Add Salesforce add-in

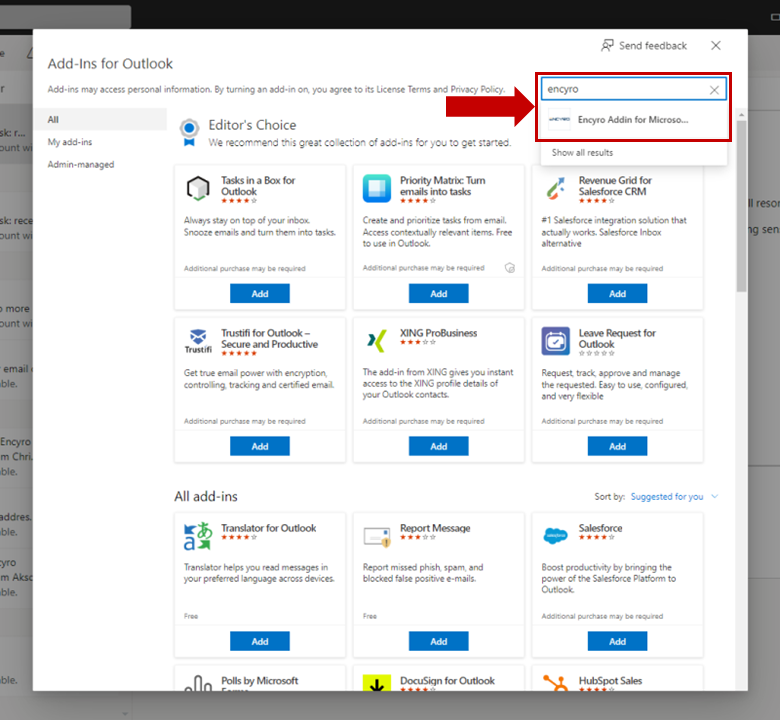tap(617, 641)
